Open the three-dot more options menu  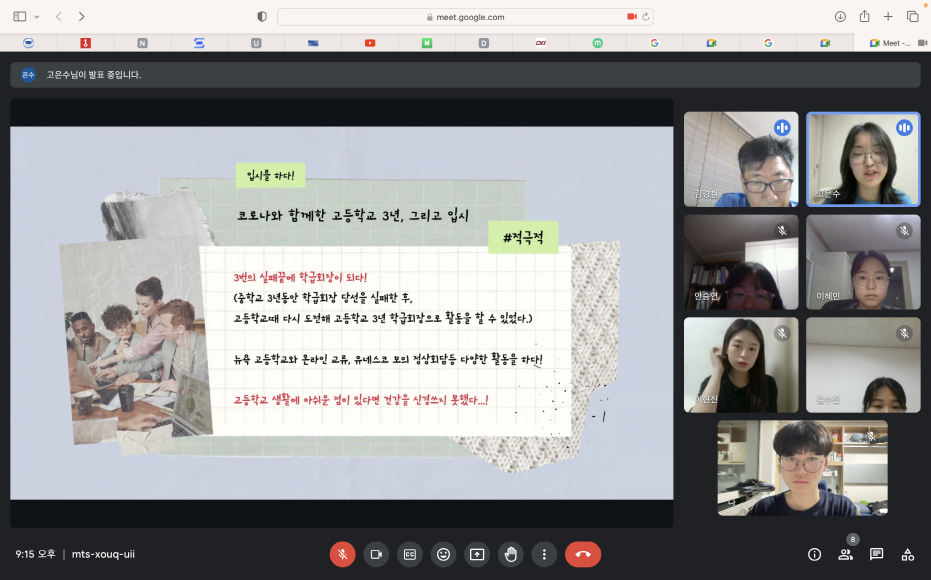point(544,554)
